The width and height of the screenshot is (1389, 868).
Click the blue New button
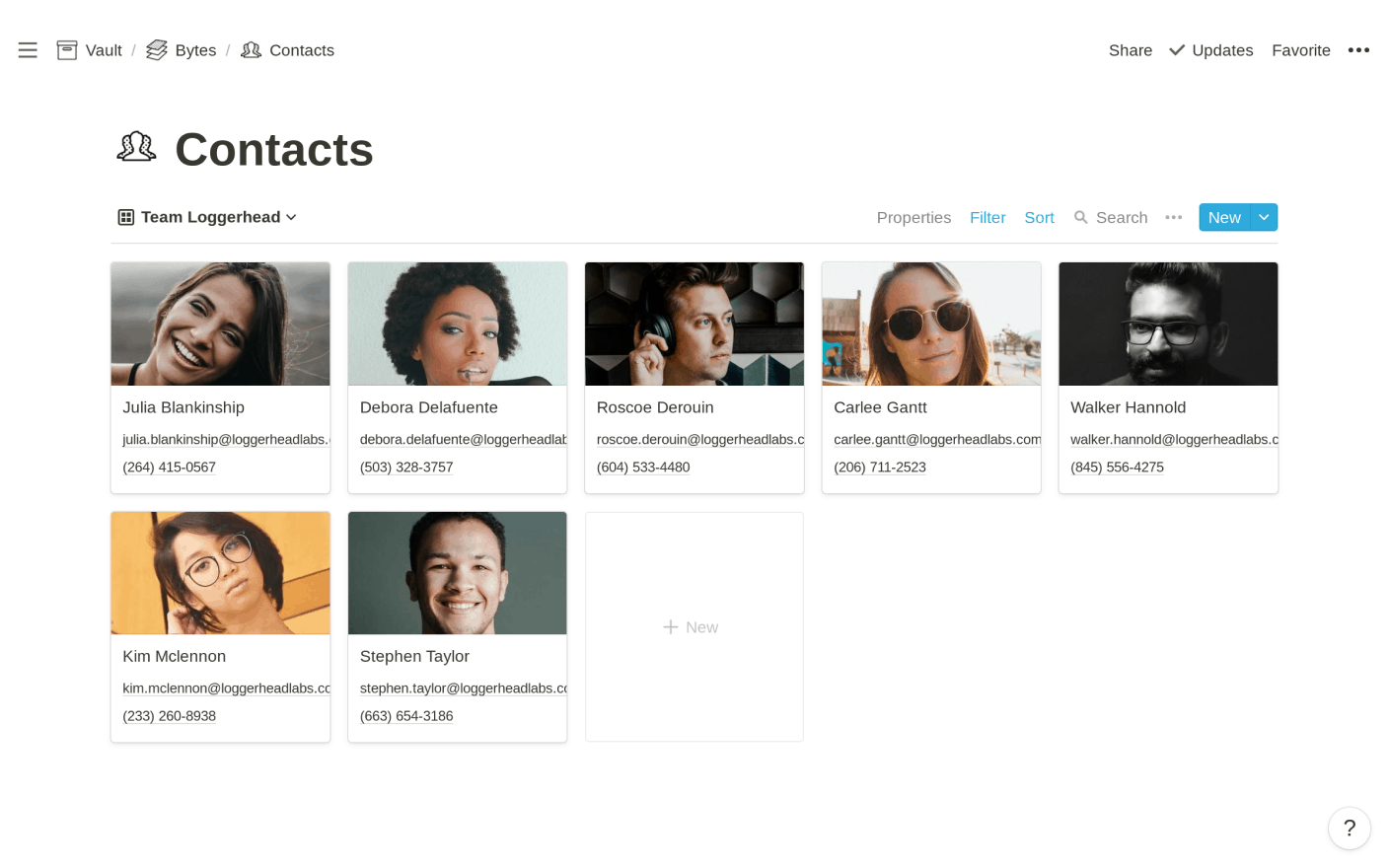tap(1224, 217)
